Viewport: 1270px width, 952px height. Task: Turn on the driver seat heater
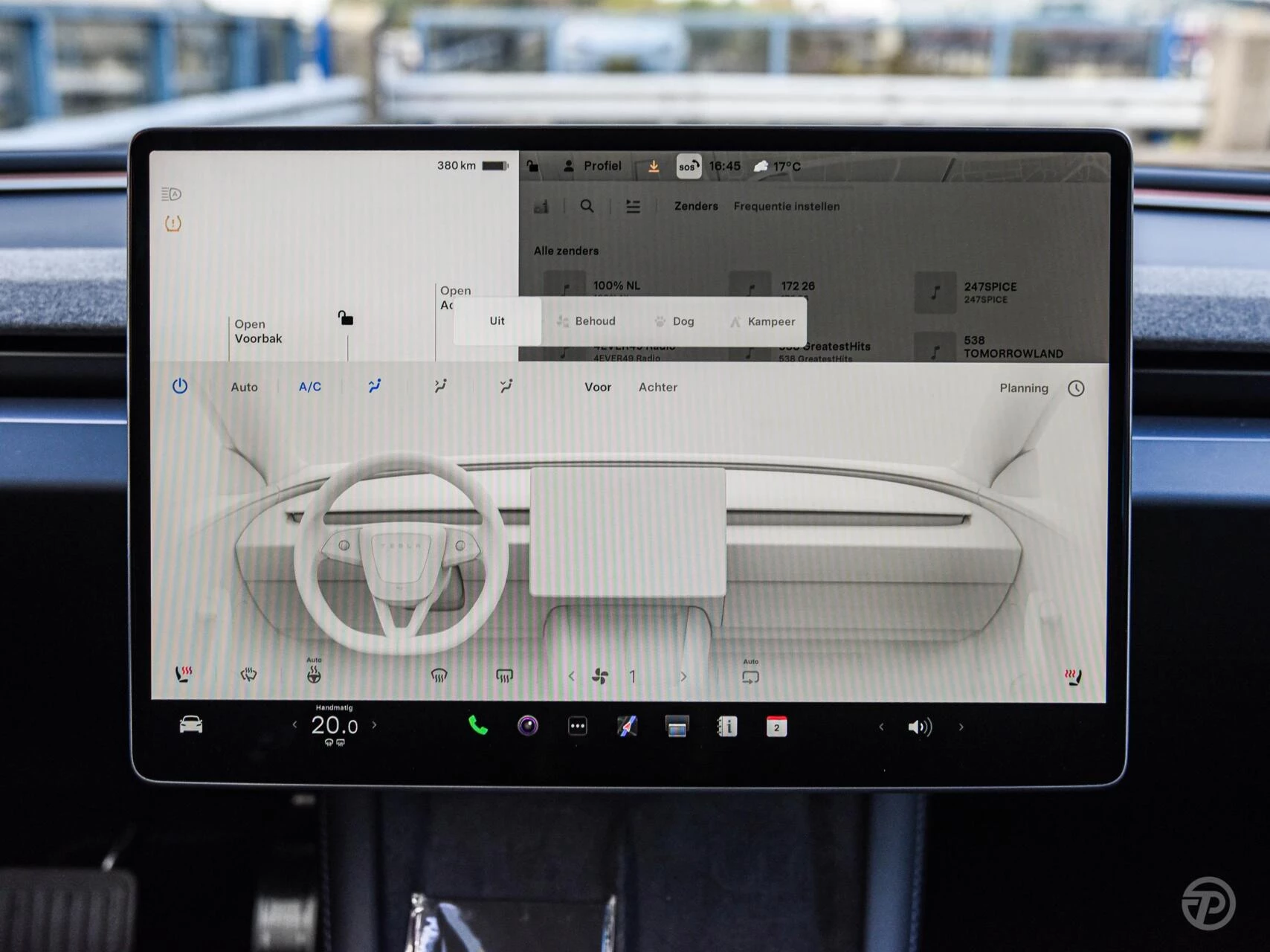point(183,675)
